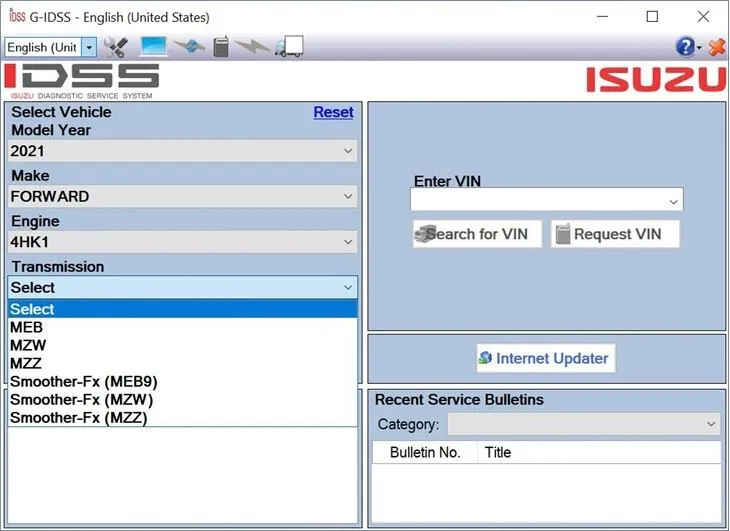Click the Request VIN button

pyautogui.click(x=615, y=234)
